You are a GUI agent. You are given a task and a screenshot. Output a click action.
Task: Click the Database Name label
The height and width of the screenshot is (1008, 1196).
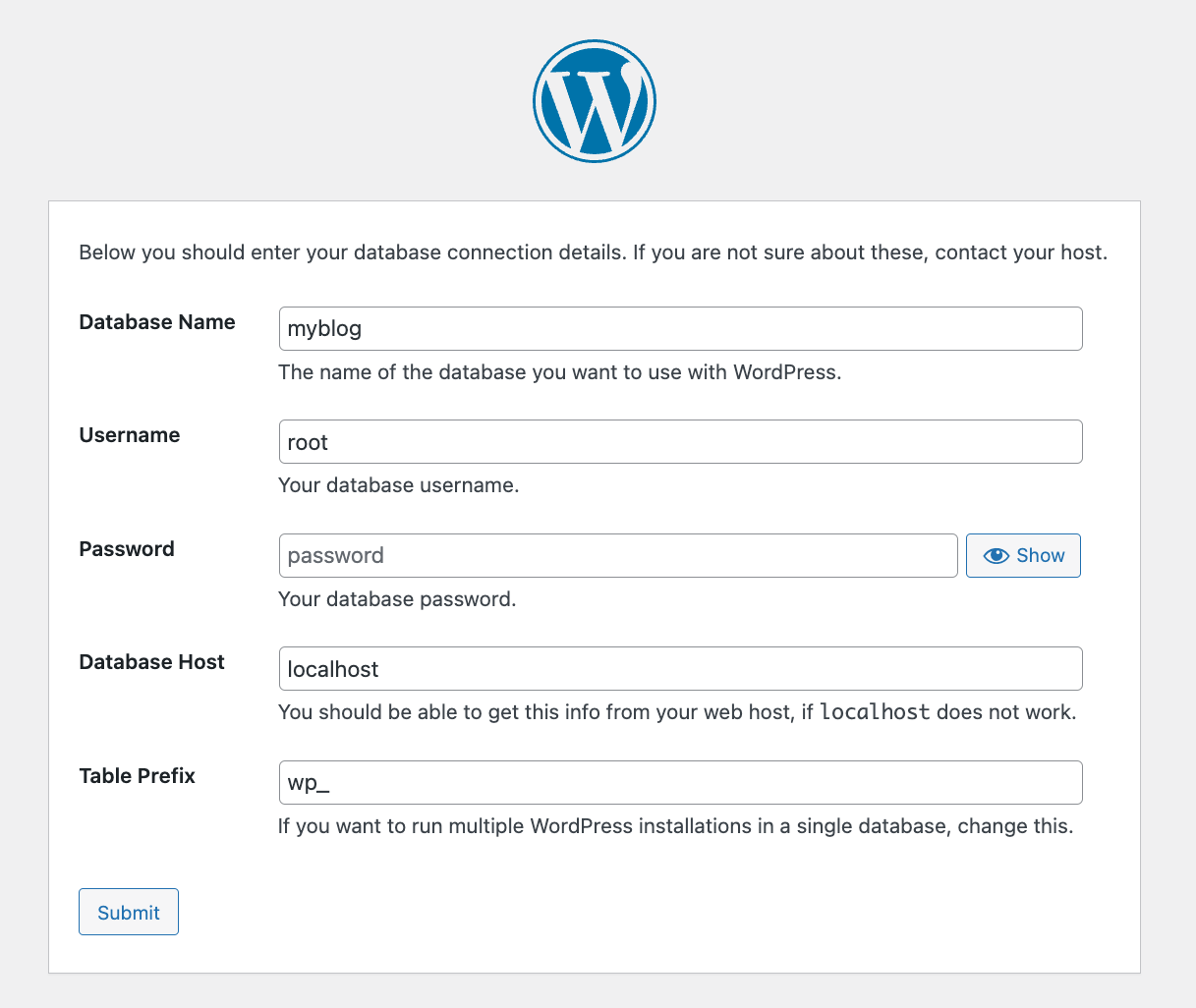click(x=156, y=321)
